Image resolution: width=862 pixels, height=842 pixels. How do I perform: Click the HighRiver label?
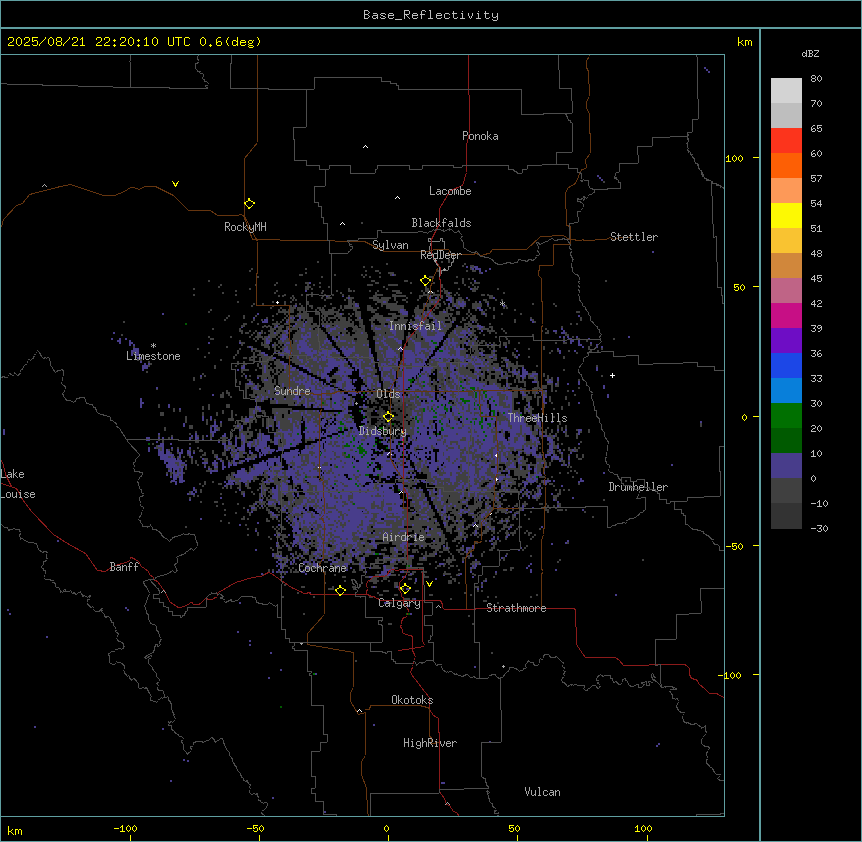click(430, 743)
